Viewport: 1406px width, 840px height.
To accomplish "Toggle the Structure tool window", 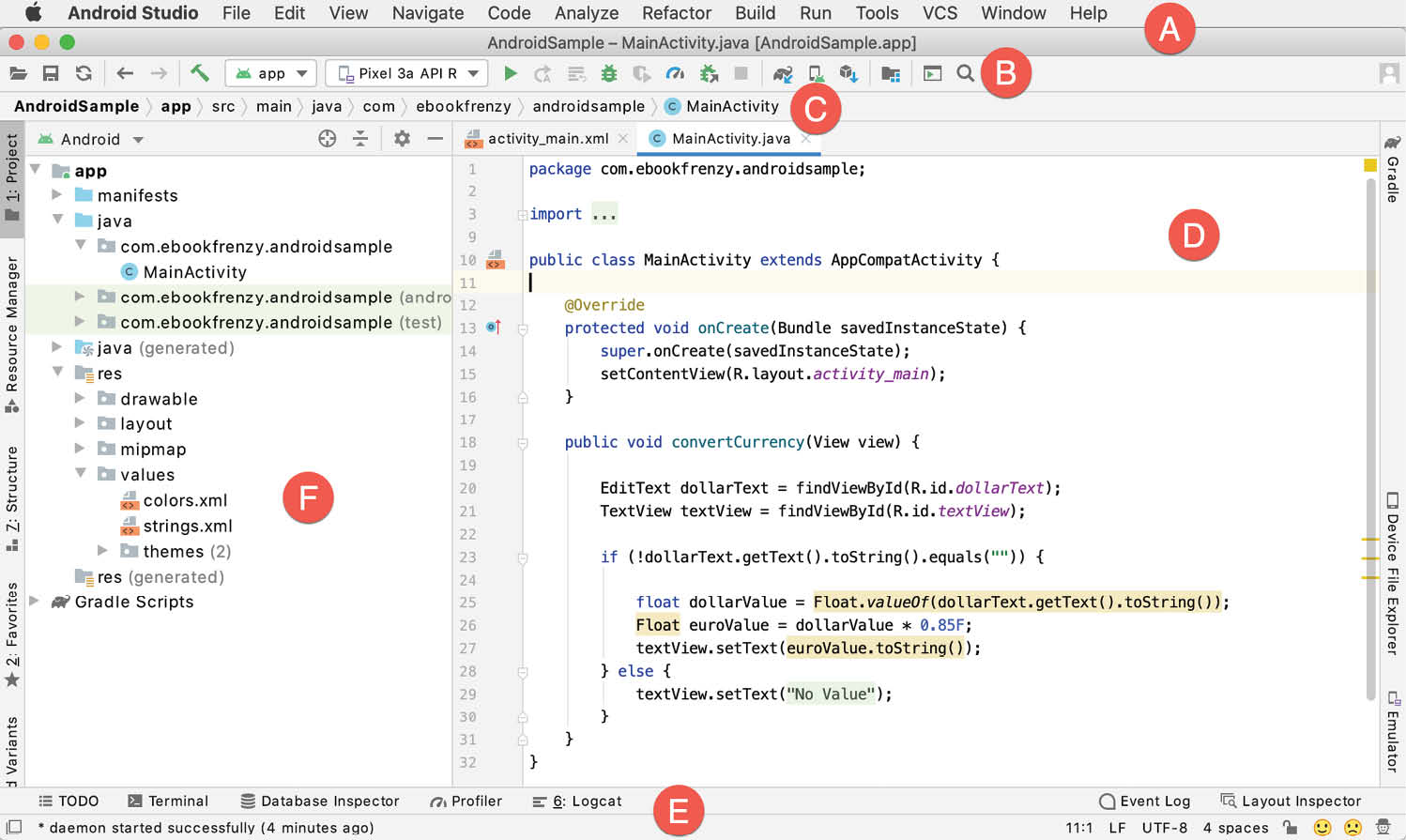I will [x=12, y=498].
